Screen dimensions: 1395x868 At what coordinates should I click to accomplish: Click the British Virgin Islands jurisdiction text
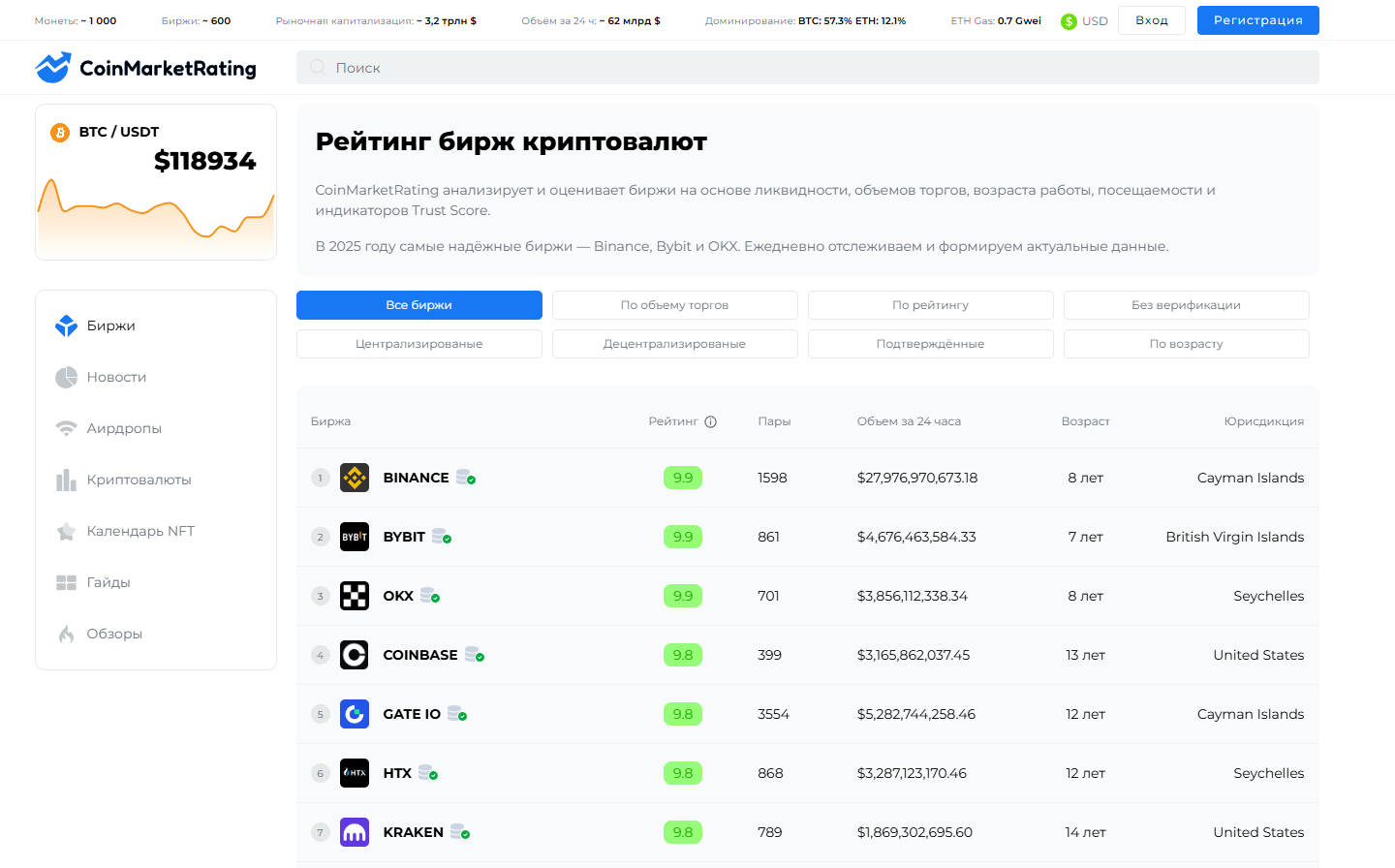point(1235,537)
